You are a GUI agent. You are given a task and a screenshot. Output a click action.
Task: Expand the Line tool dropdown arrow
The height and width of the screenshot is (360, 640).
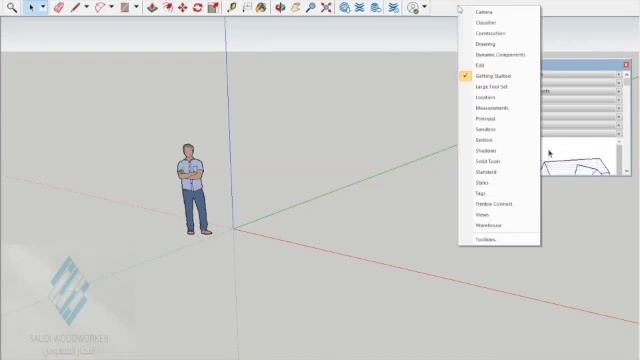pos(86,7)
